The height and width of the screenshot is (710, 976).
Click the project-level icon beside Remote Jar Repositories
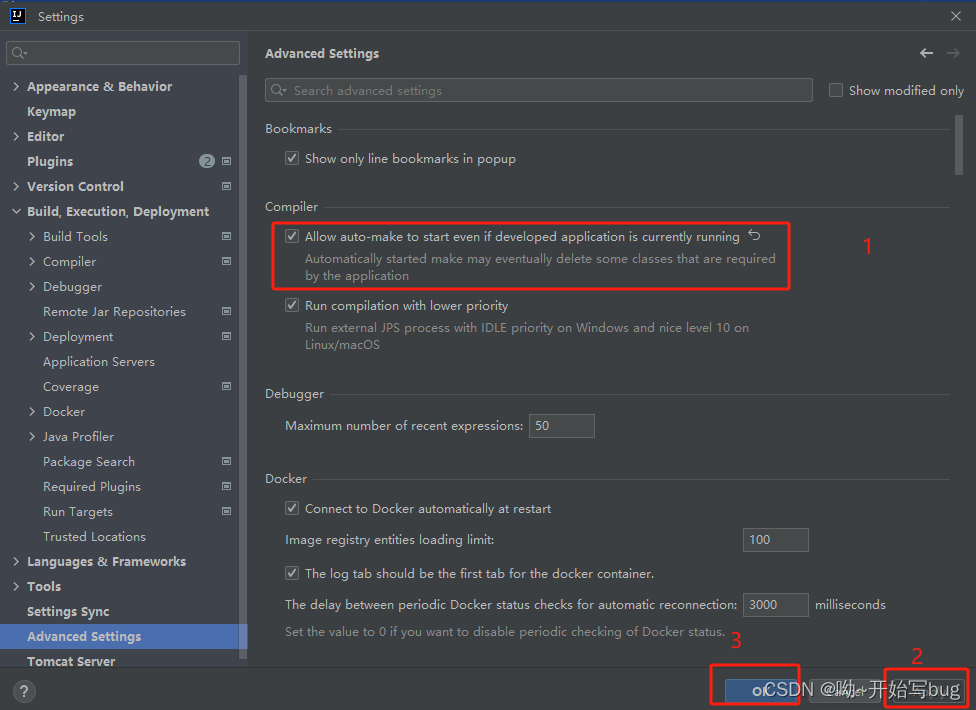click(227, 311)
